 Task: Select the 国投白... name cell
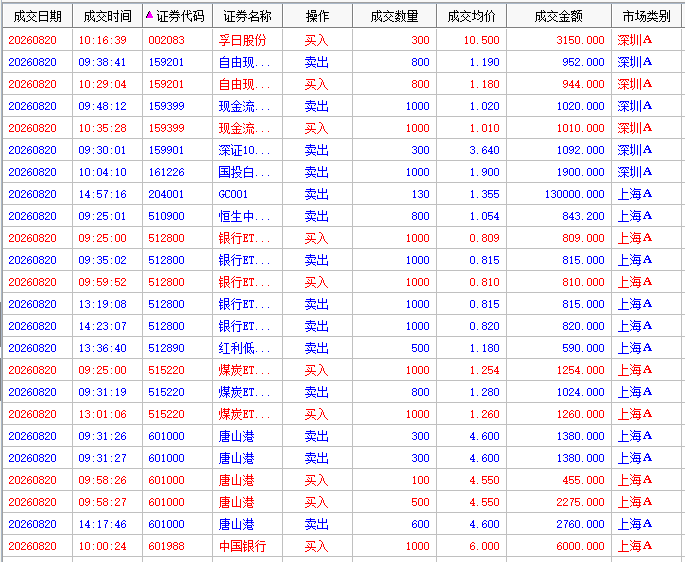244,172
